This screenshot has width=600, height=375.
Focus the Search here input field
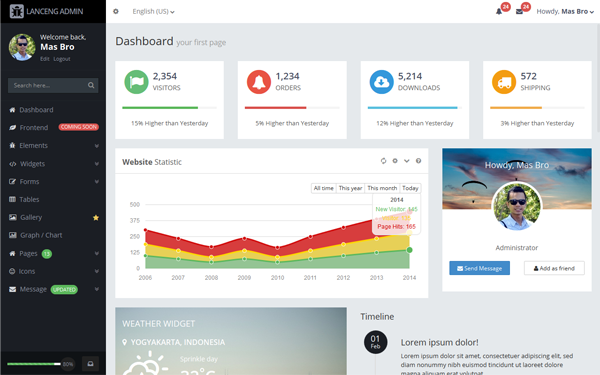pyautogui.click(x=53, y=85)
